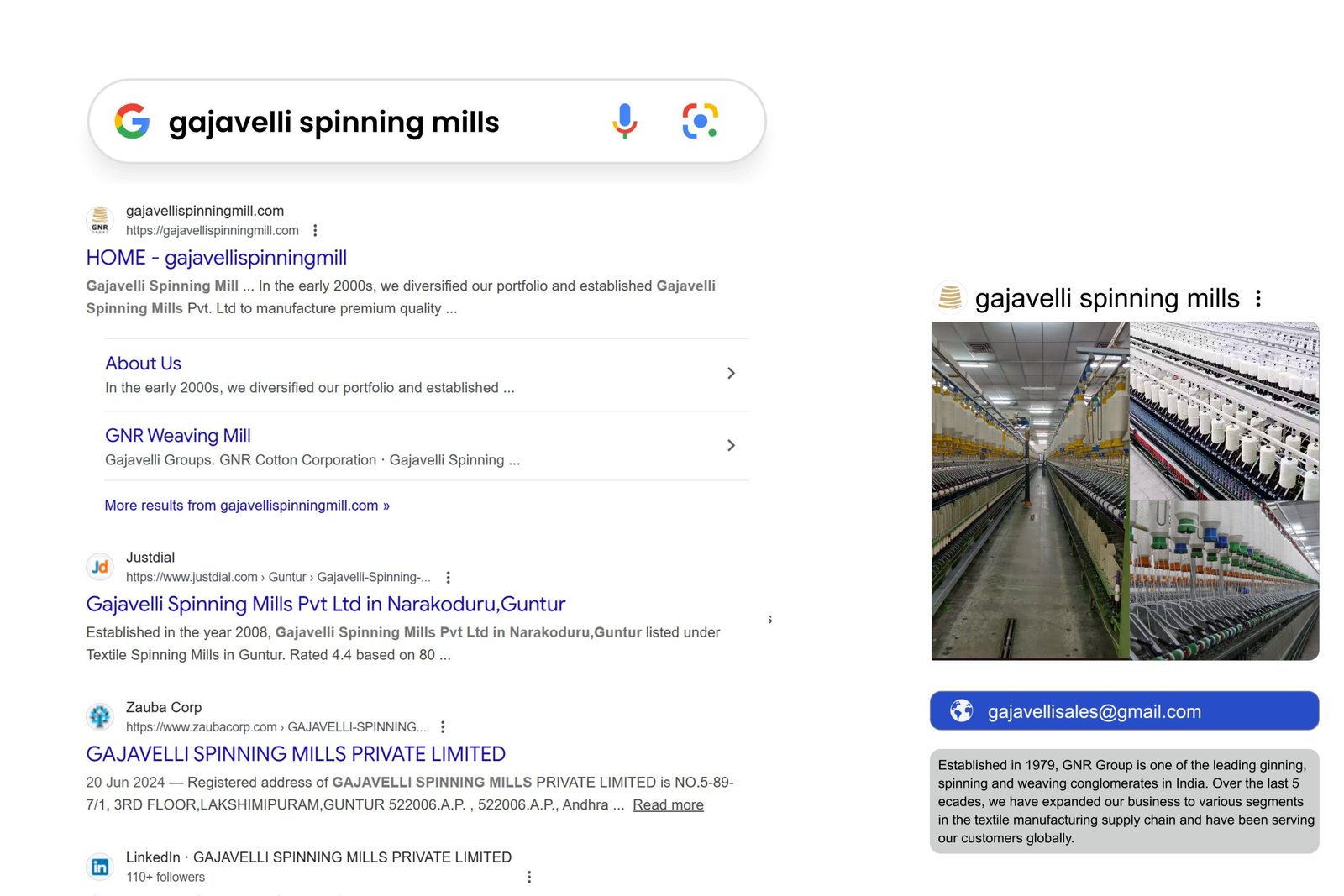The height and width of the screenshot is (896, 1344).
Task: Open three-dot menu for Zauba Corp result
Action: [443, 726]
